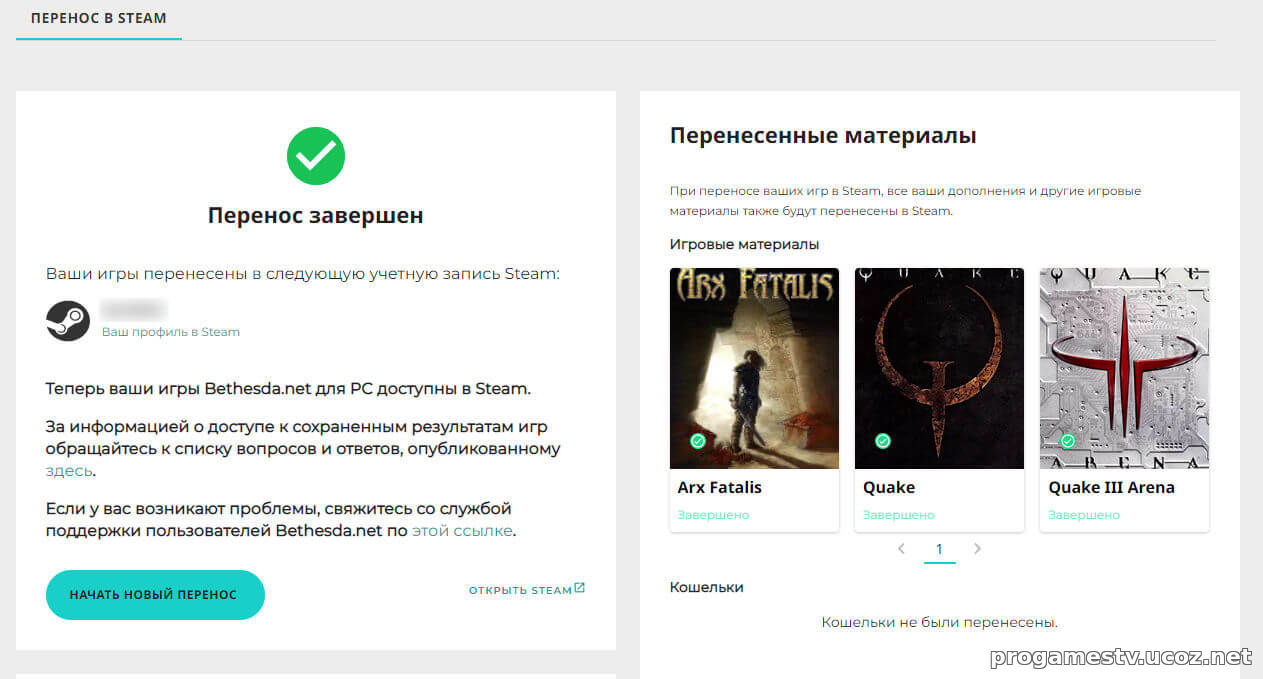Image resolution: width=1263 pixels, height=679 pixels.
Task: Click the Quake game title text
Action: tap(889, 488)
